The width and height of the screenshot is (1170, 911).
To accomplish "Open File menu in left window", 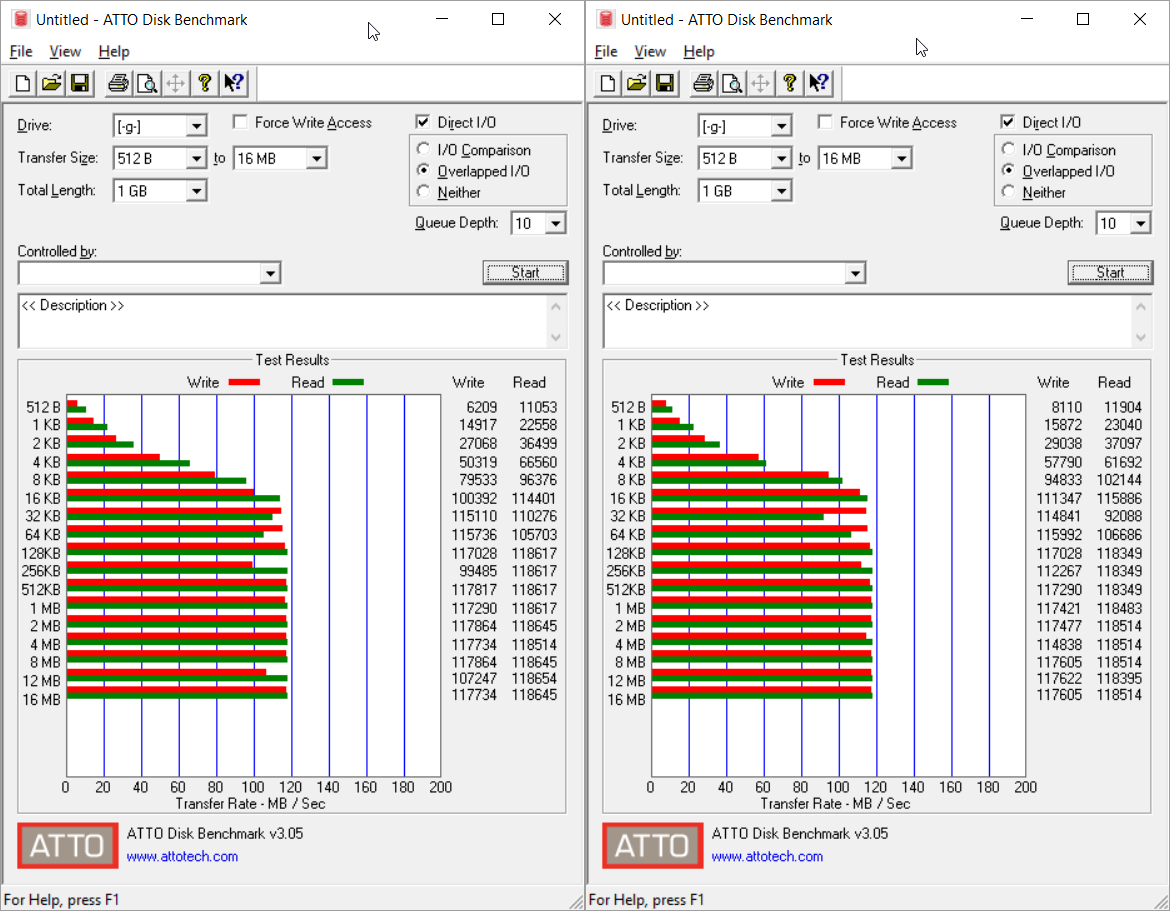I will click(21, 51).
